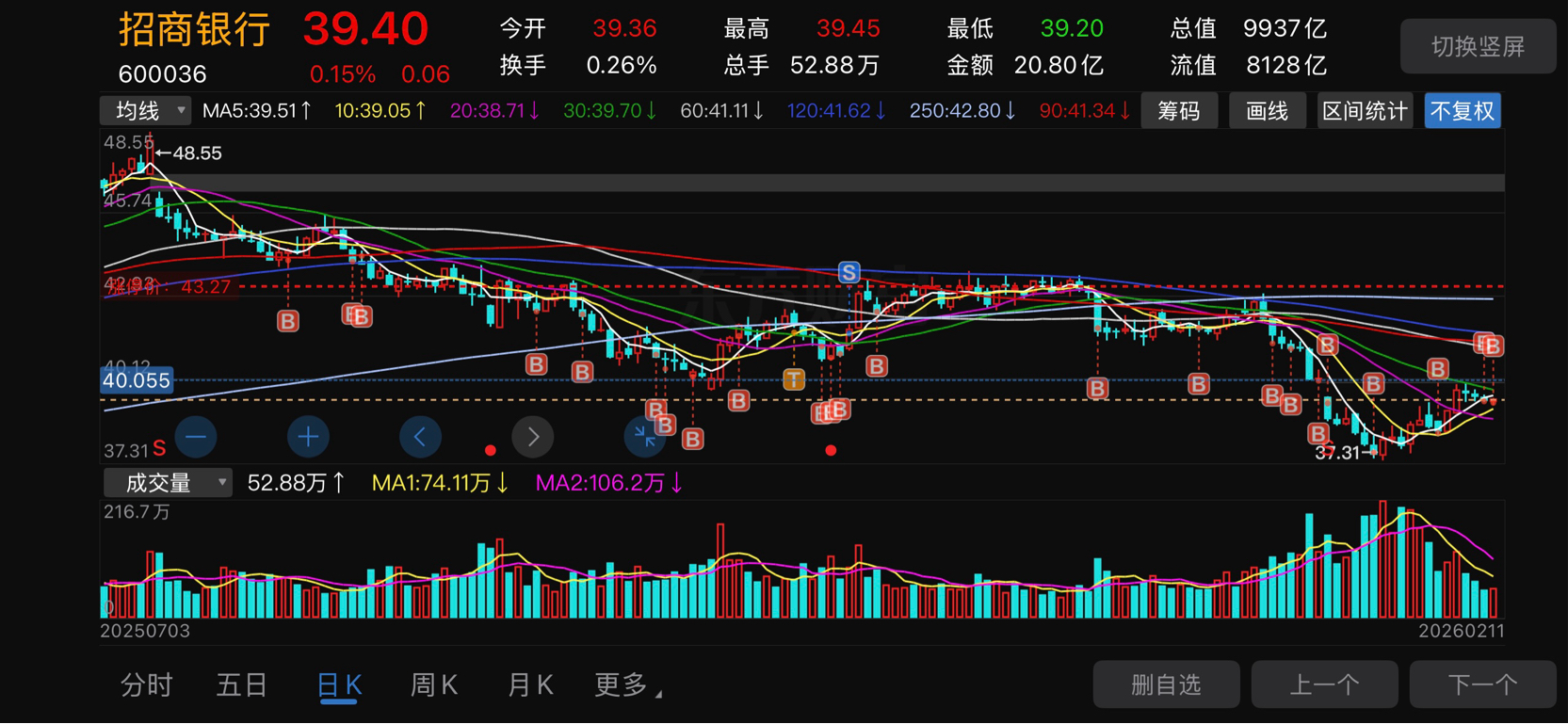Tap the end date 20260211
The image size is (1568, 724).
pyautogui.click(x=1461, y=631)
